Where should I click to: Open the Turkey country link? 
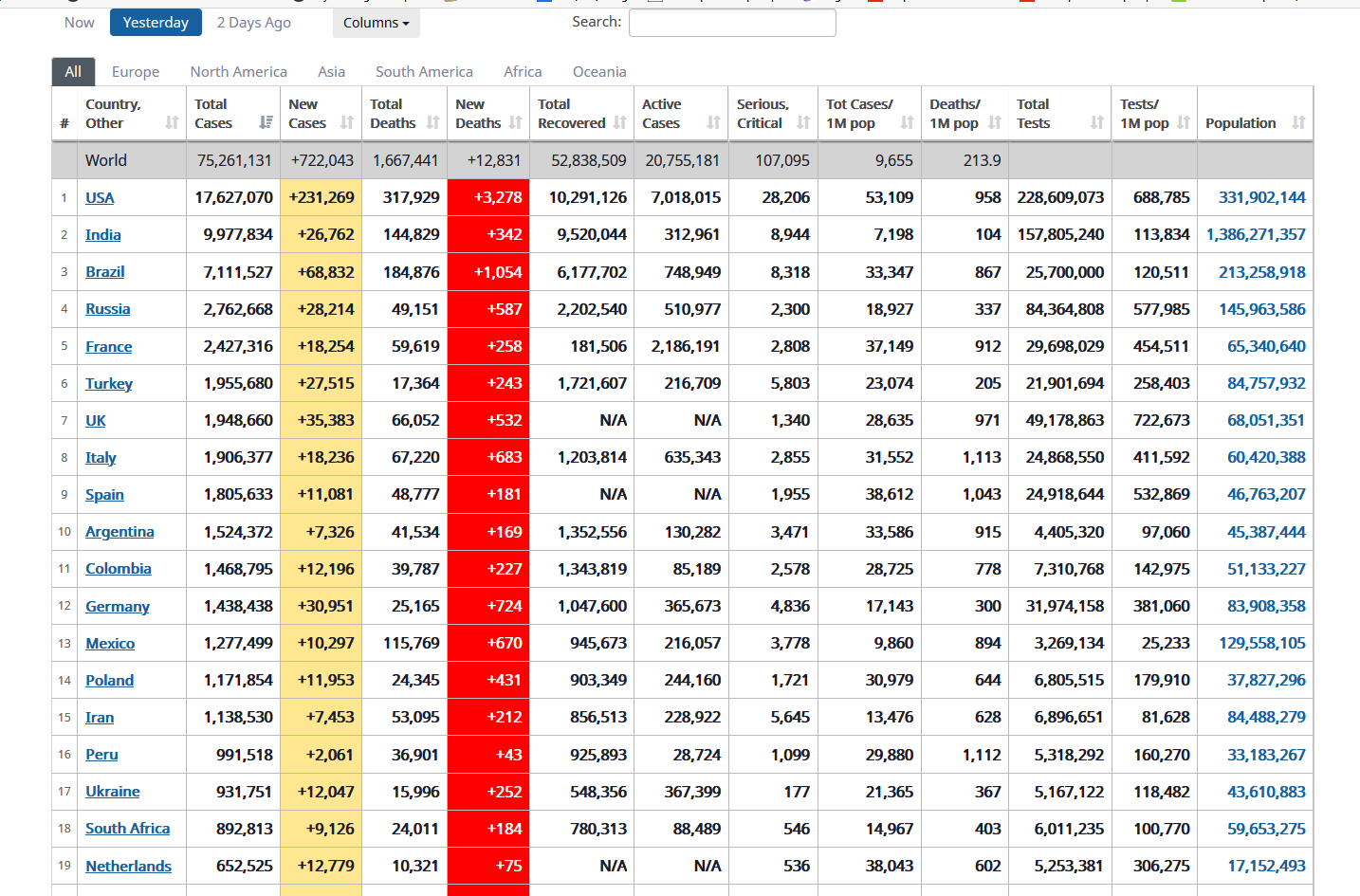click(109, 384)
